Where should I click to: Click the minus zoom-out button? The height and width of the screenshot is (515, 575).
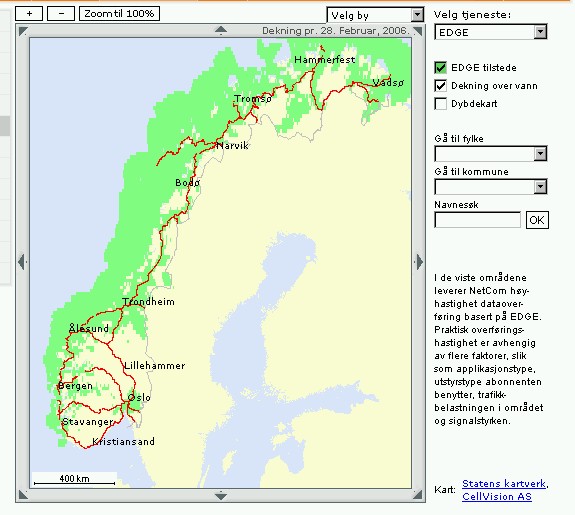[61, 14]
